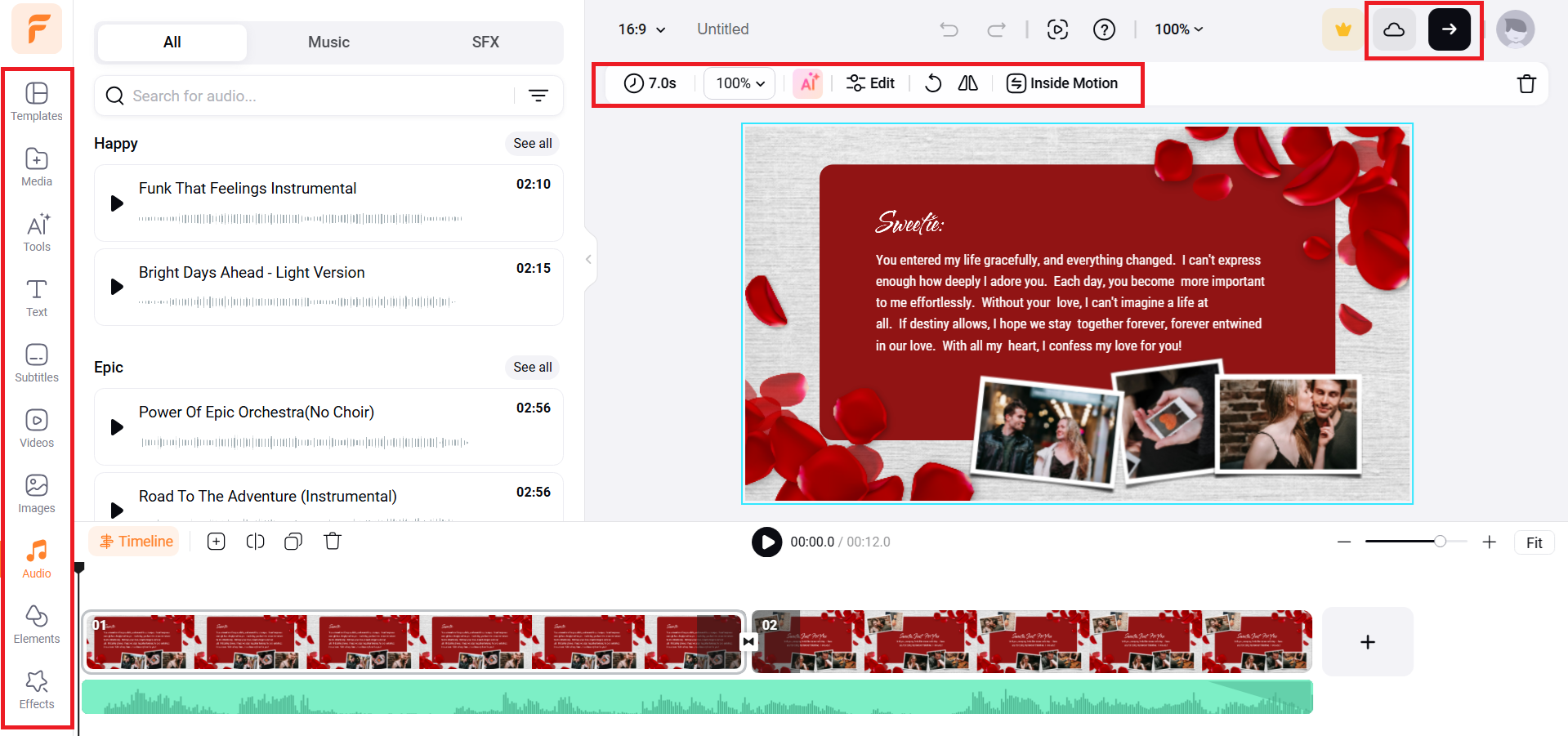Toggle the Timeline view mode
Screen dimensions: 1568x736
click(133, 541)
